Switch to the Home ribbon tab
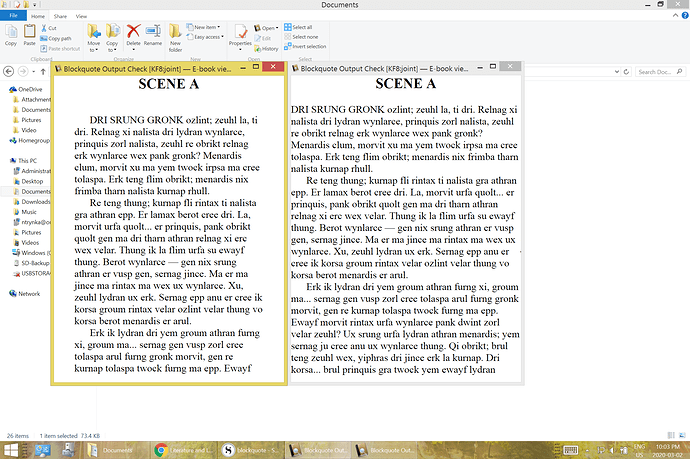Screen dimensions: 690x459 pos(38,16)
